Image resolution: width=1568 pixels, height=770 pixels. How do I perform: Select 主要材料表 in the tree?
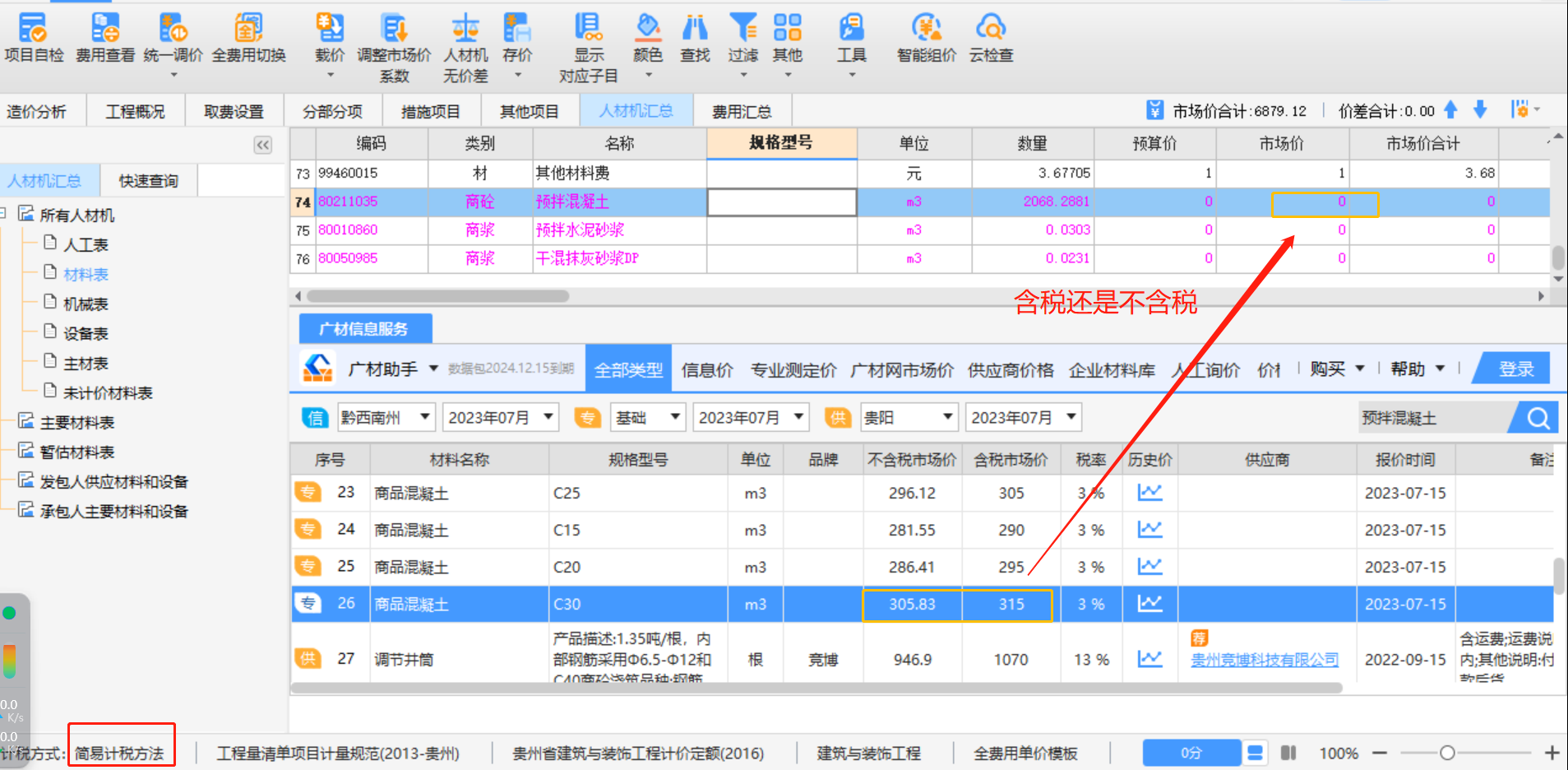pos(77,422)
